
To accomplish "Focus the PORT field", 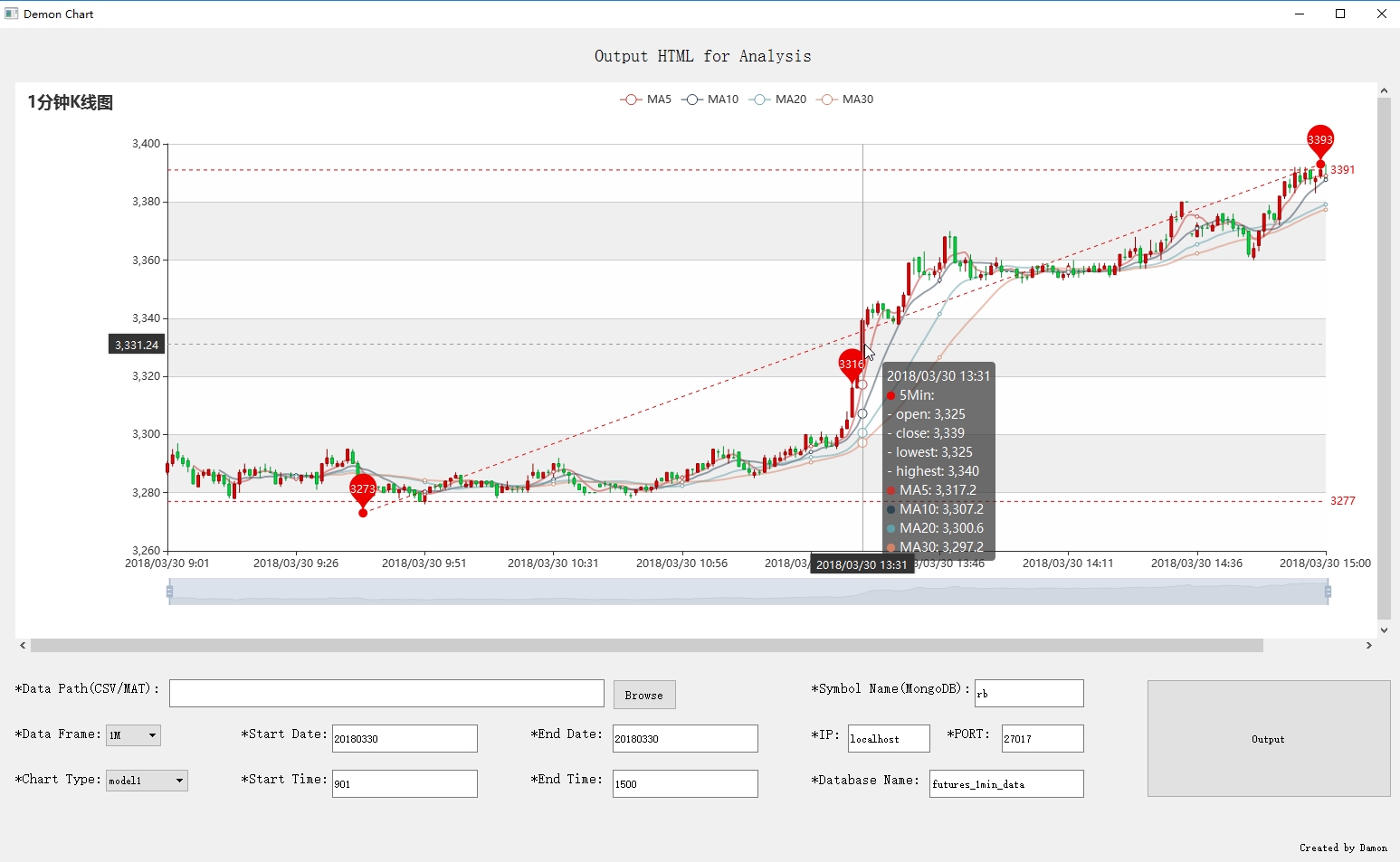I will coord(1043,738).
